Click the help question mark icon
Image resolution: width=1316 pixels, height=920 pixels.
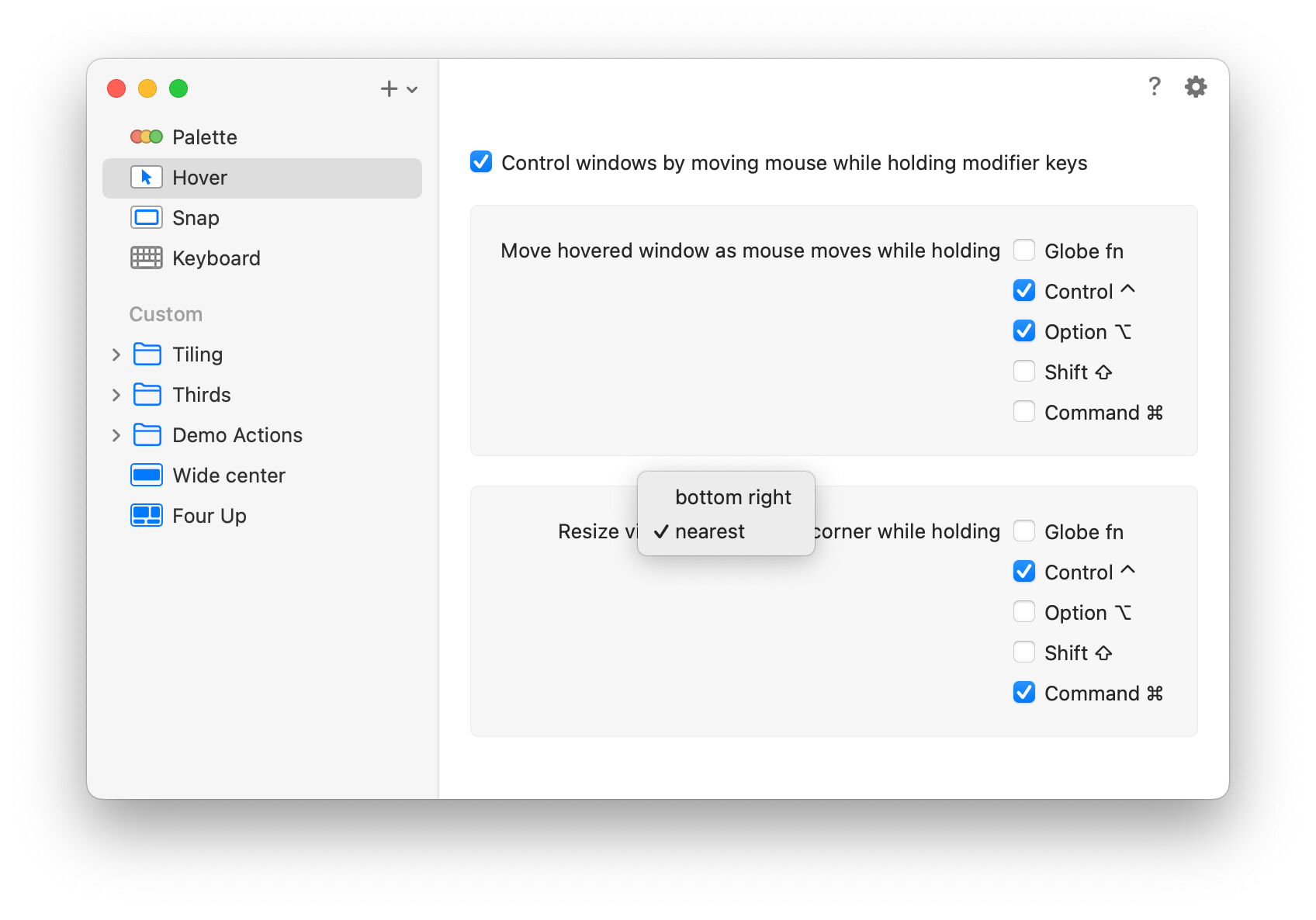[1154, 87]
